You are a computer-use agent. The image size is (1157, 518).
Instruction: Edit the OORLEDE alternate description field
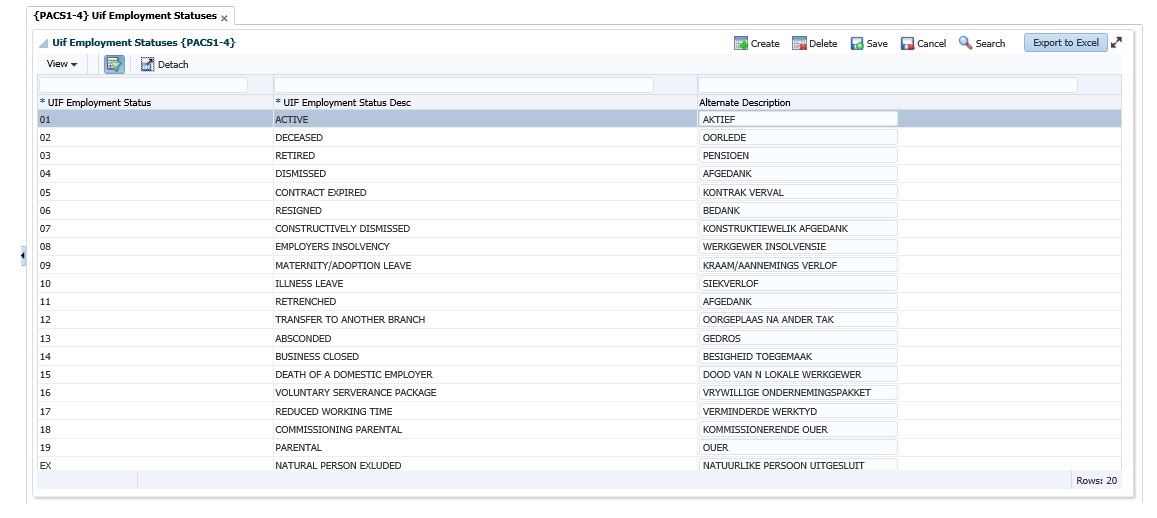[x=798, y=137]
